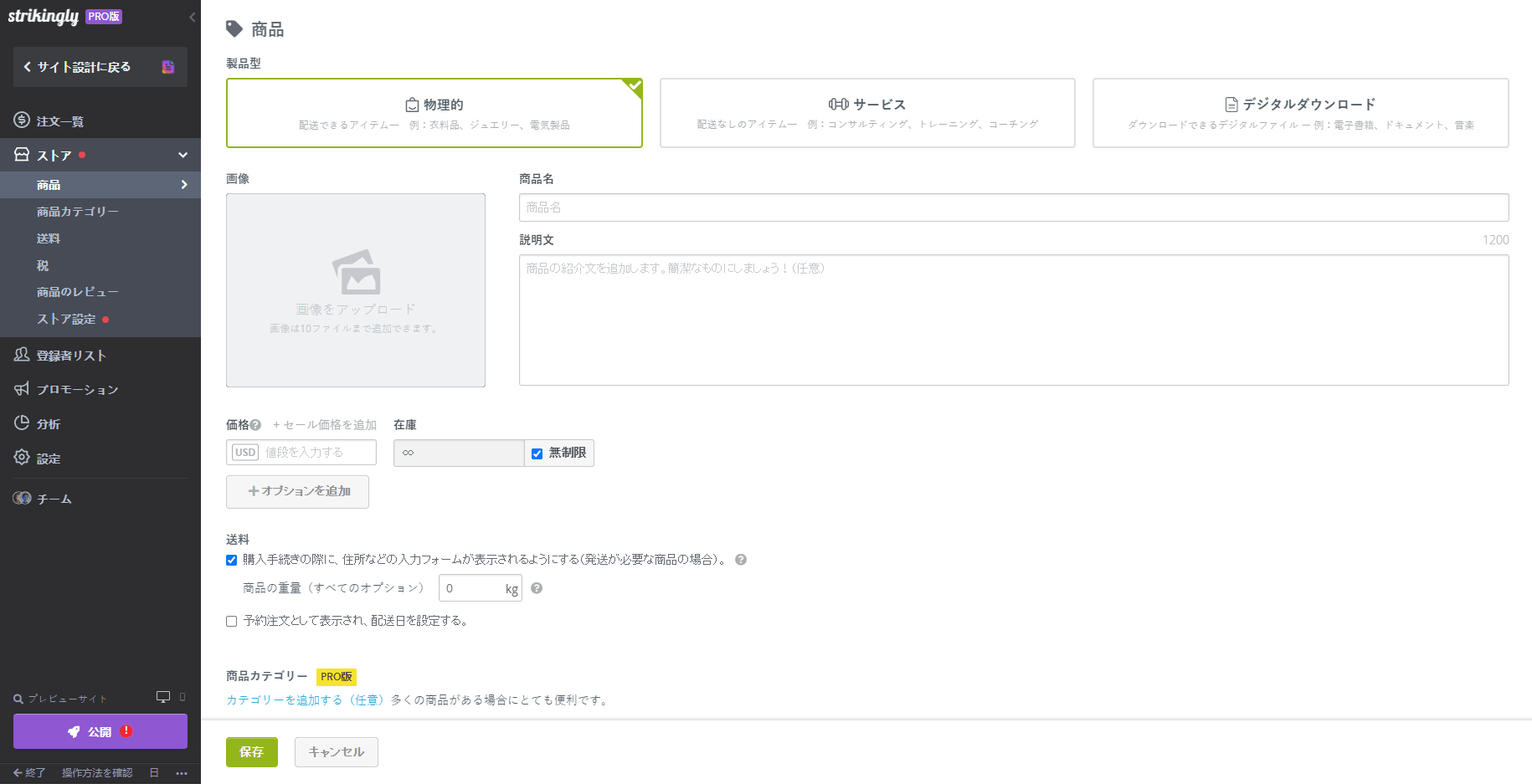The width and height of the screenshot is (1532, 784).
Task: Open the bottom-bar three-dot menu
Action: pos(182,772)
